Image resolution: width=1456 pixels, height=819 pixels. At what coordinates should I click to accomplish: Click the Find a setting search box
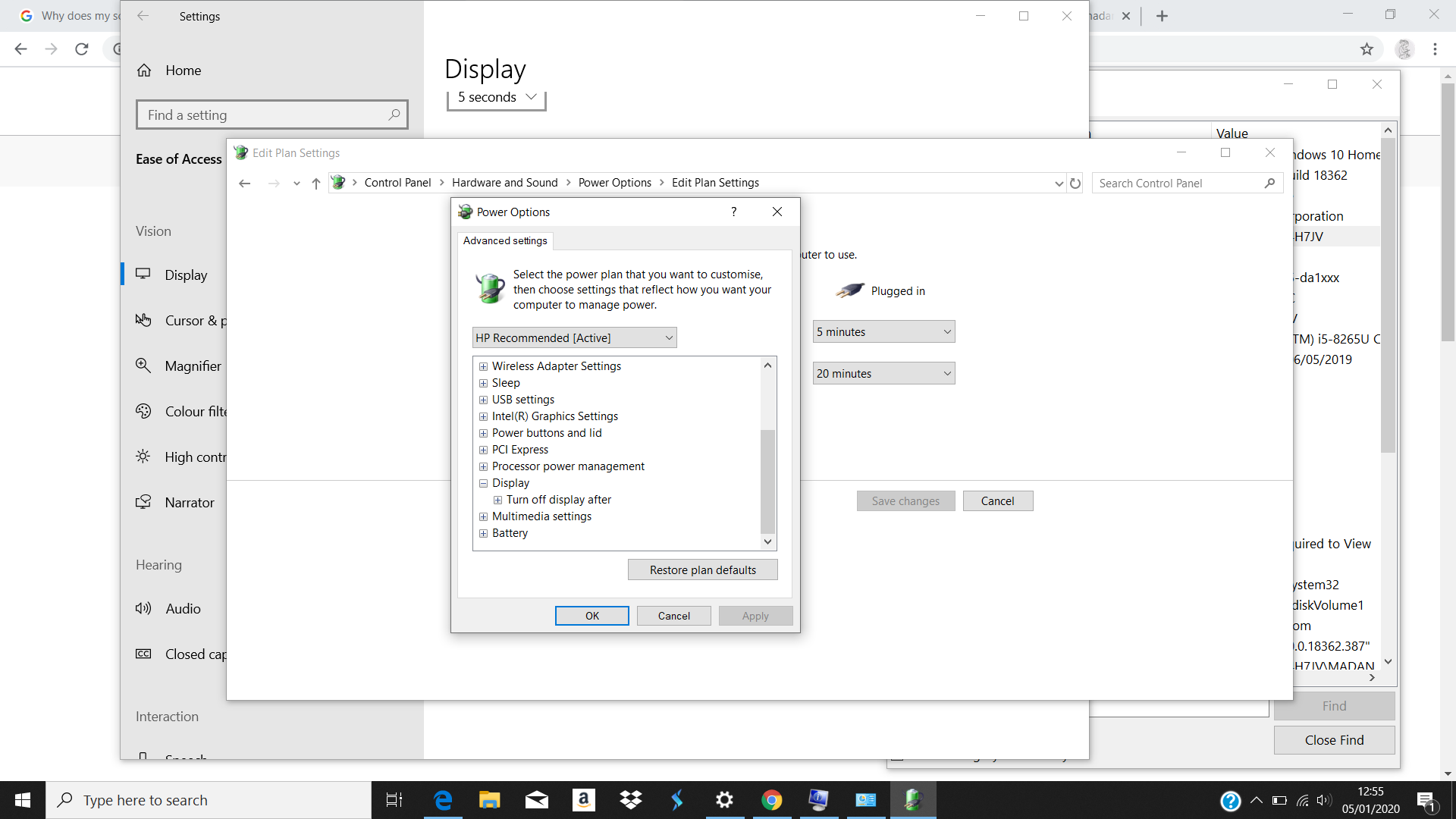click(x=271, y=115)
